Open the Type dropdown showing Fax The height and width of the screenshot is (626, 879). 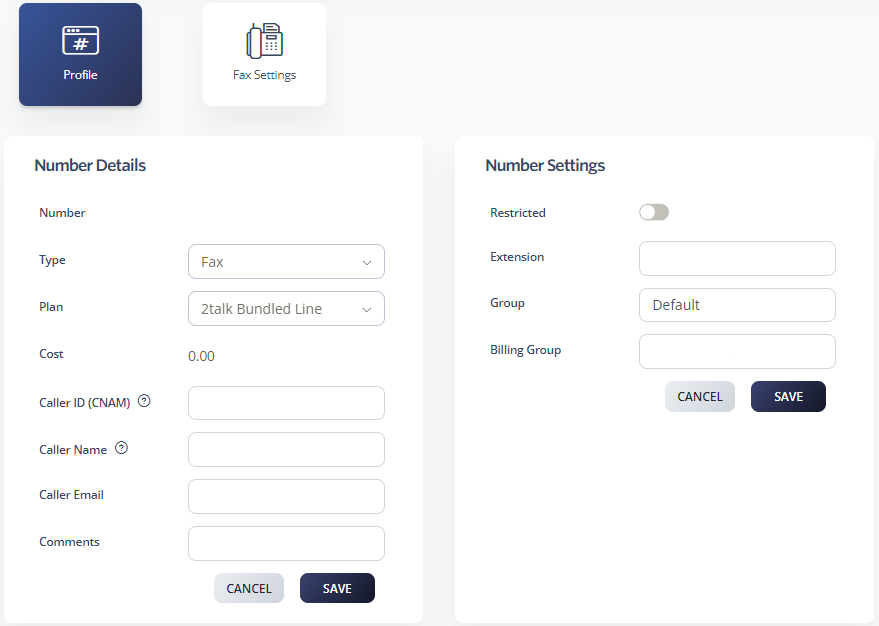[x=286, y=262]
